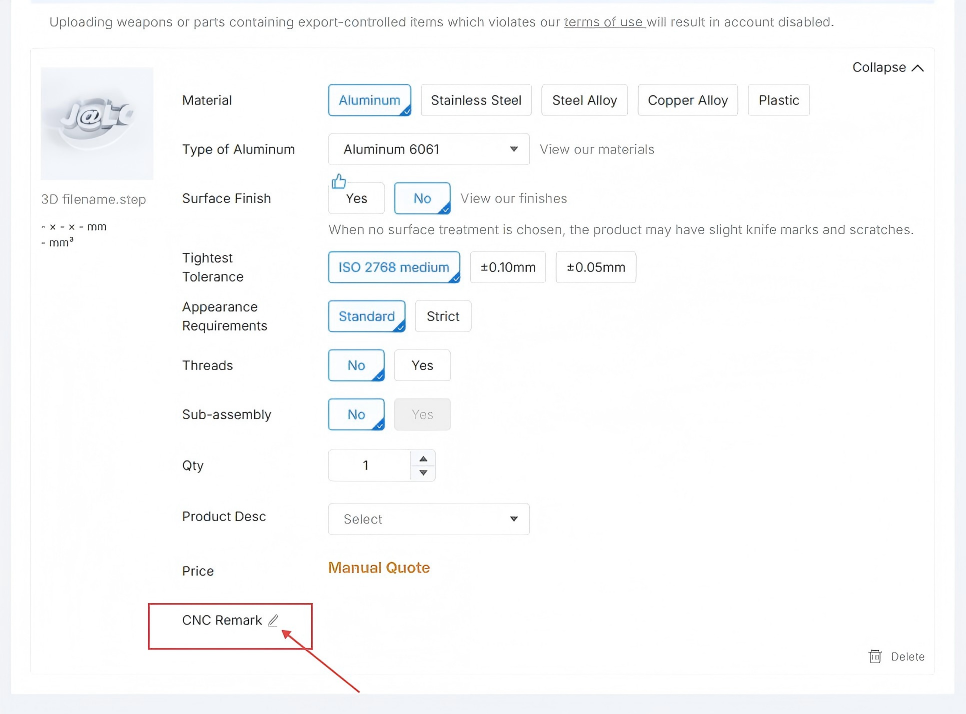Collapse the part panel with the chevron icon
The width and height of the screenshot is (966, 714).
point(917,68)
